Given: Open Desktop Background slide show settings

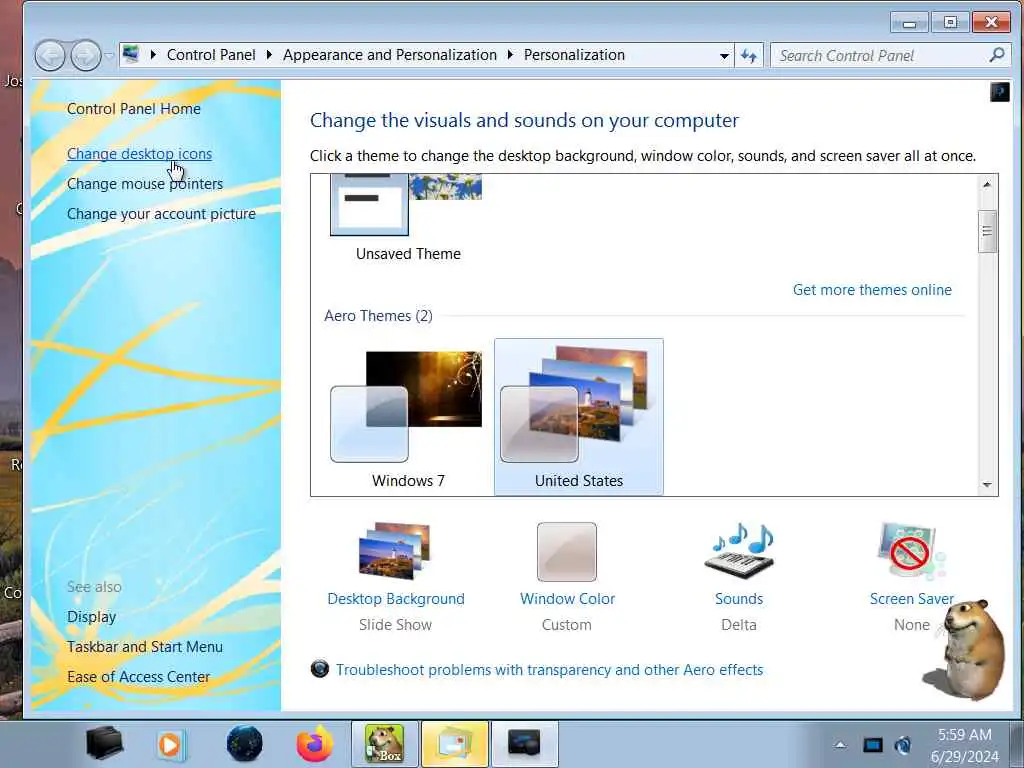Looking at the screenshot, I should [x=395, y=551].
